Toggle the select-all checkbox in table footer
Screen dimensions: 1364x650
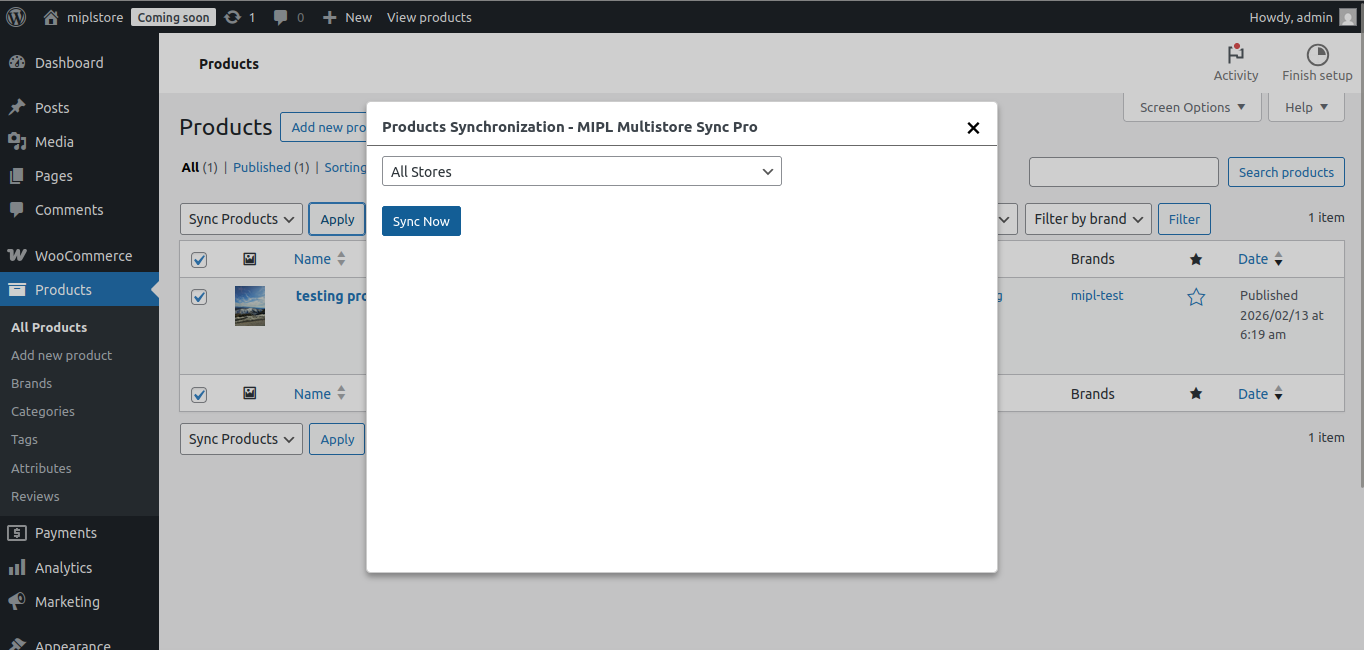click(199, 395)
